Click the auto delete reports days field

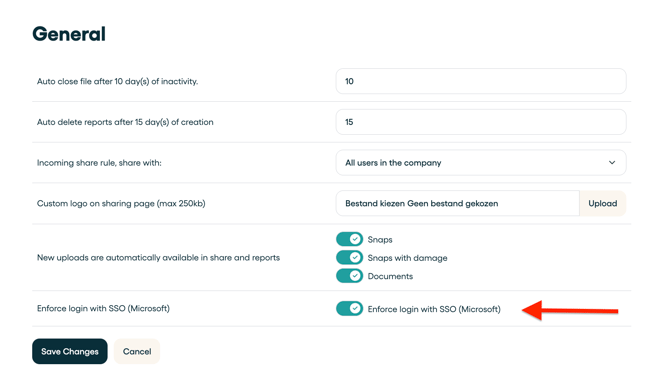point(481,122)
